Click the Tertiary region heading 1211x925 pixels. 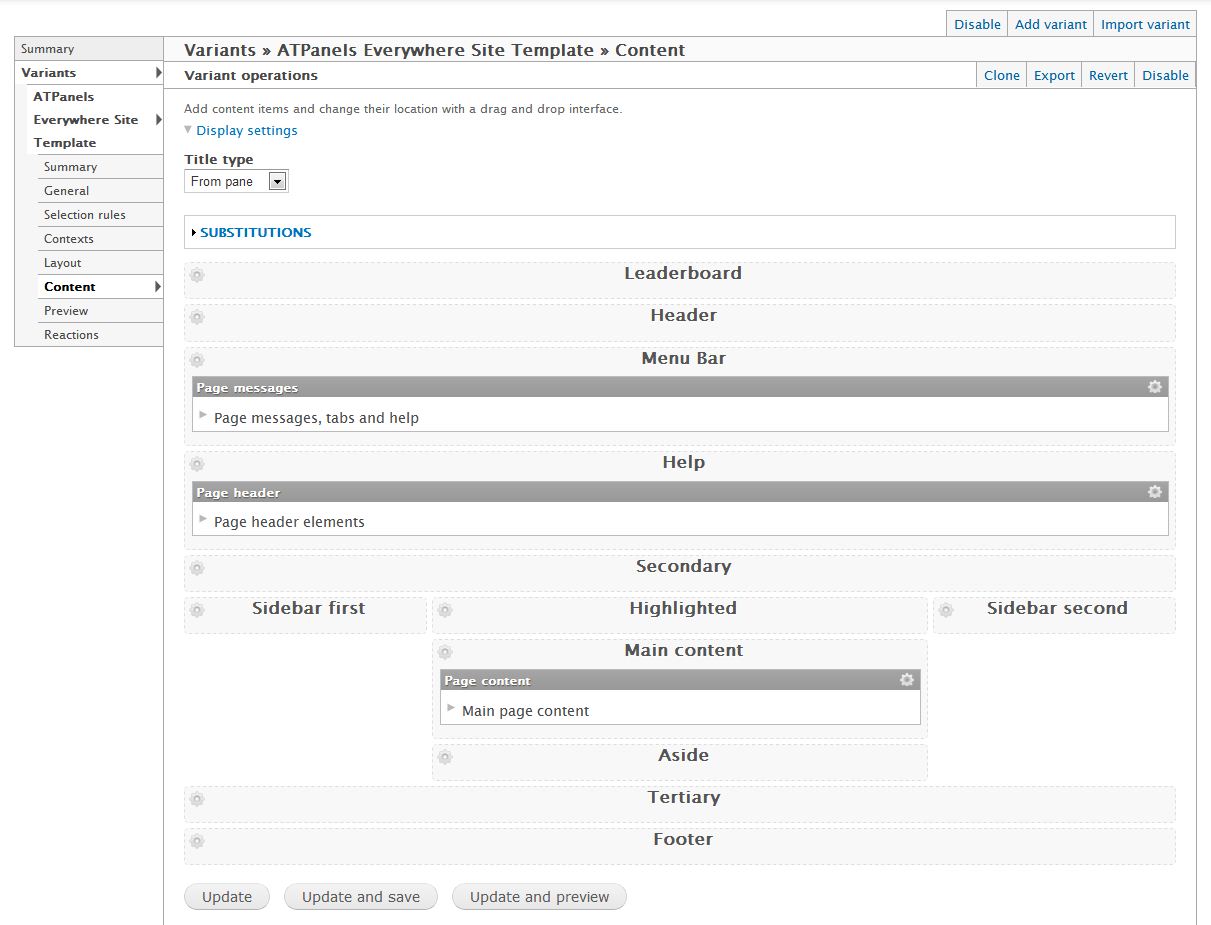click(684, 797)
